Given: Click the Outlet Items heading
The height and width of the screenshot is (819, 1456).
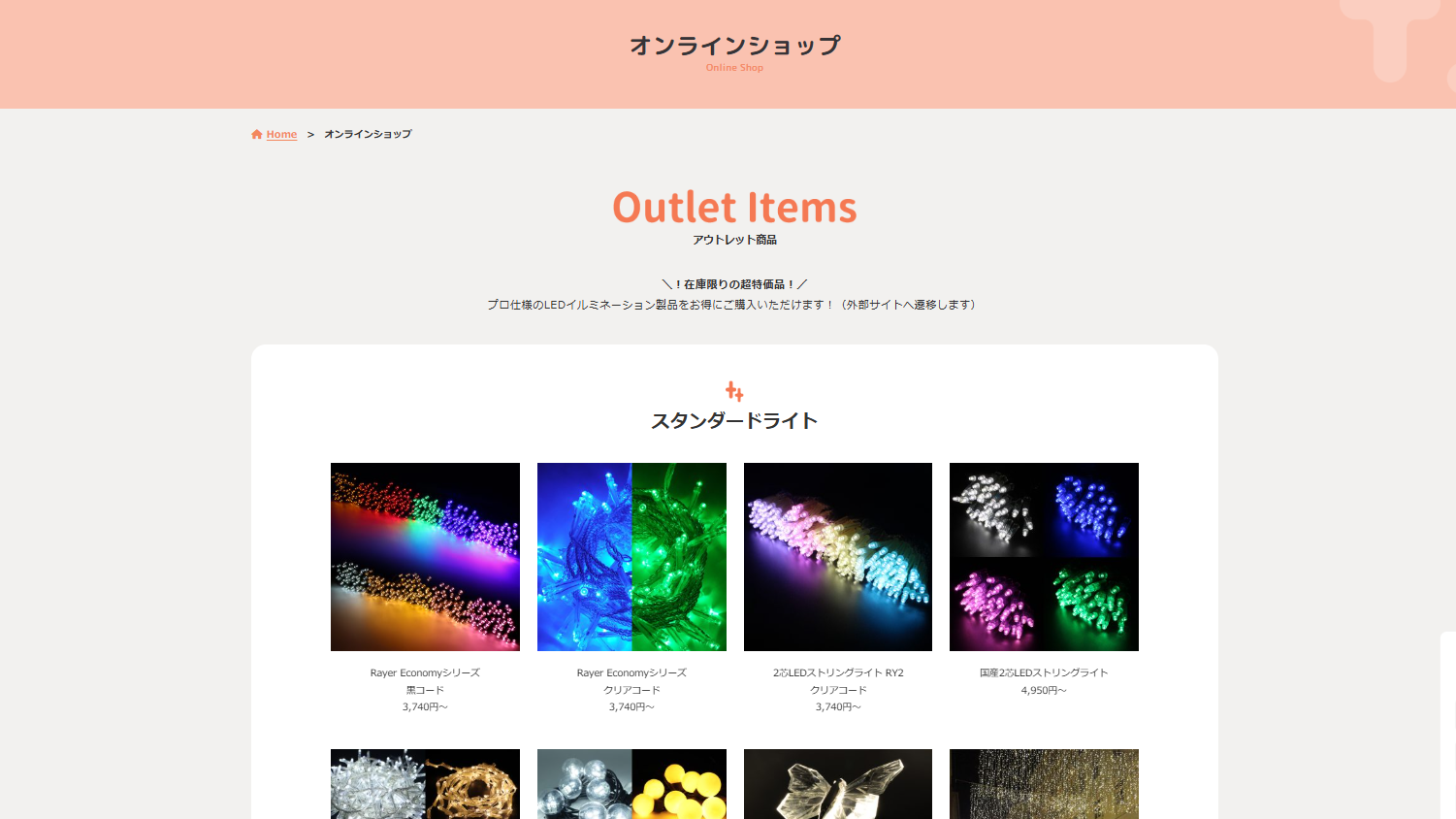Looking at the screenshot, I should coord(734,208).
